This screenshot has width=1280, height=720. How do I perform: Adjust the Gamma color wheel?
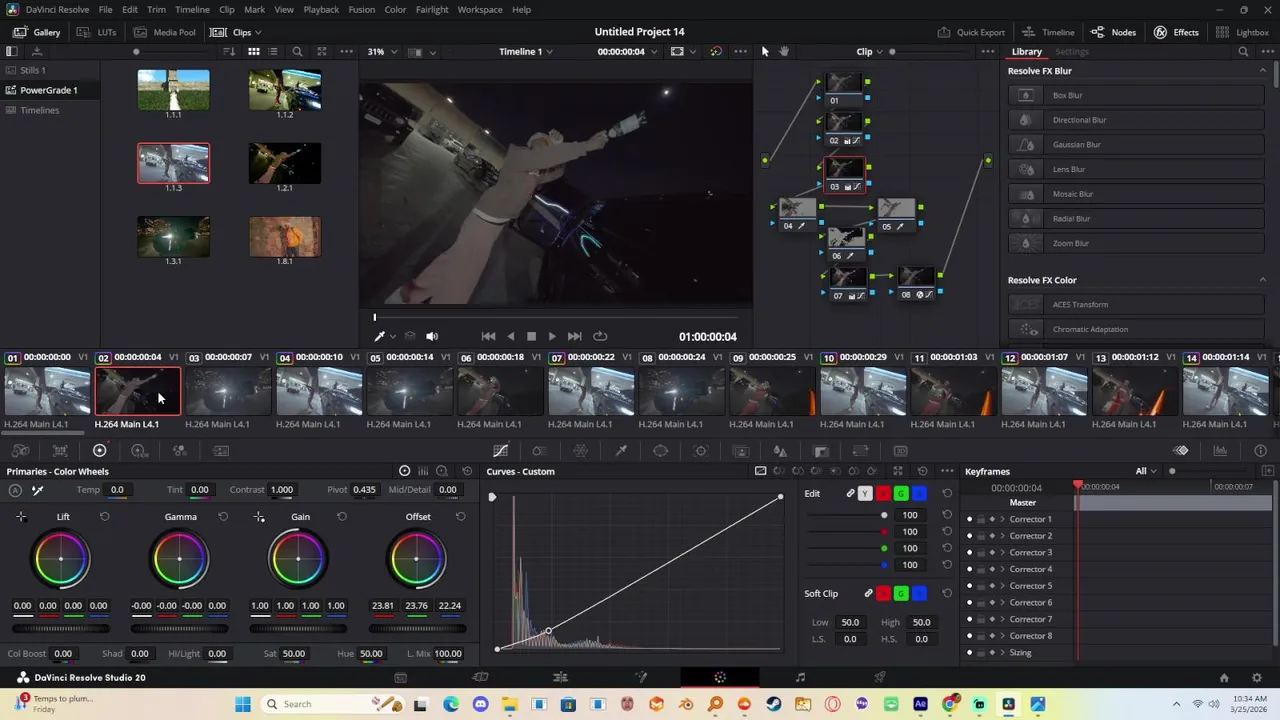click(x=180, y=559)
